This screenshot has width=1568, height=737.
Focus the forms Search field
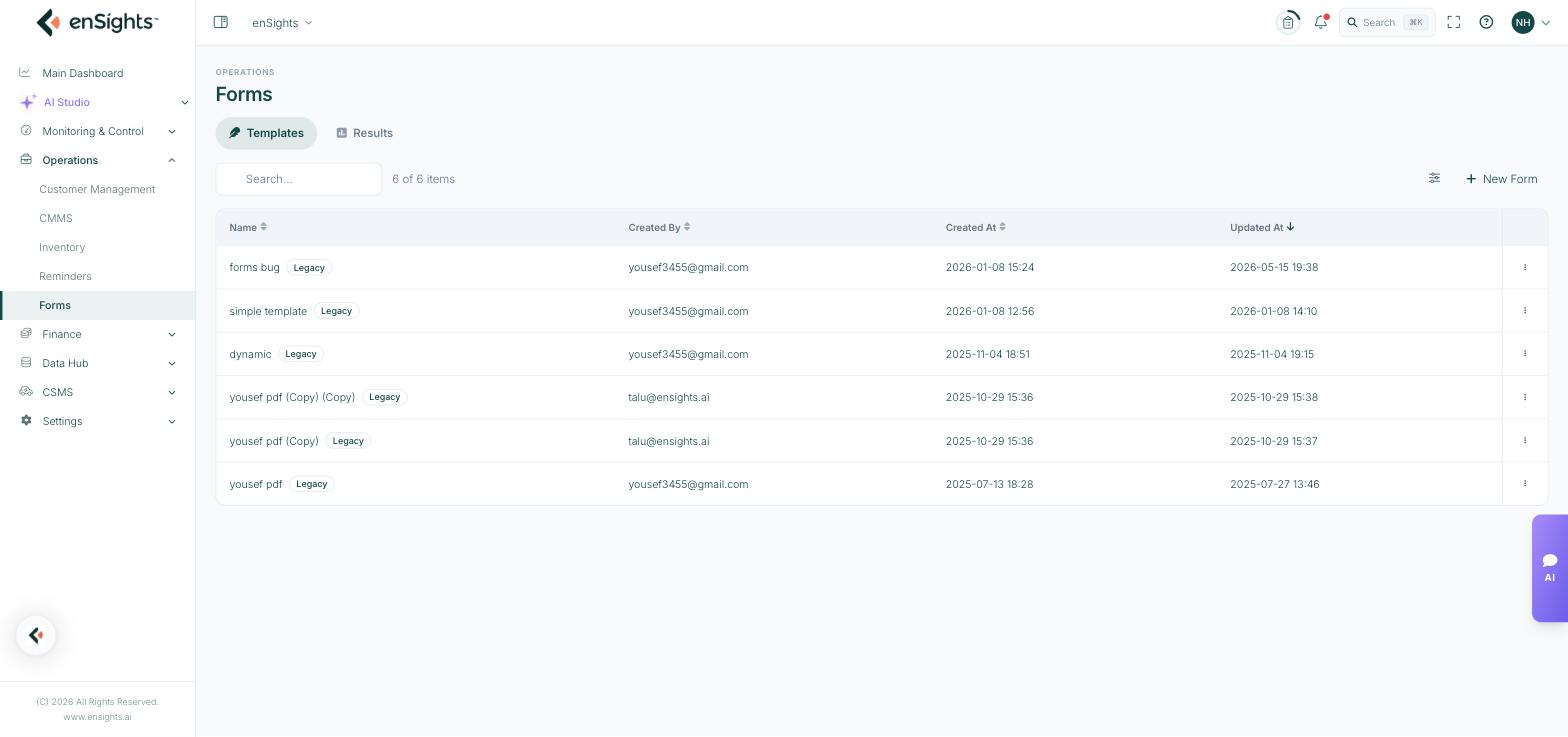[x=299, y=179]
